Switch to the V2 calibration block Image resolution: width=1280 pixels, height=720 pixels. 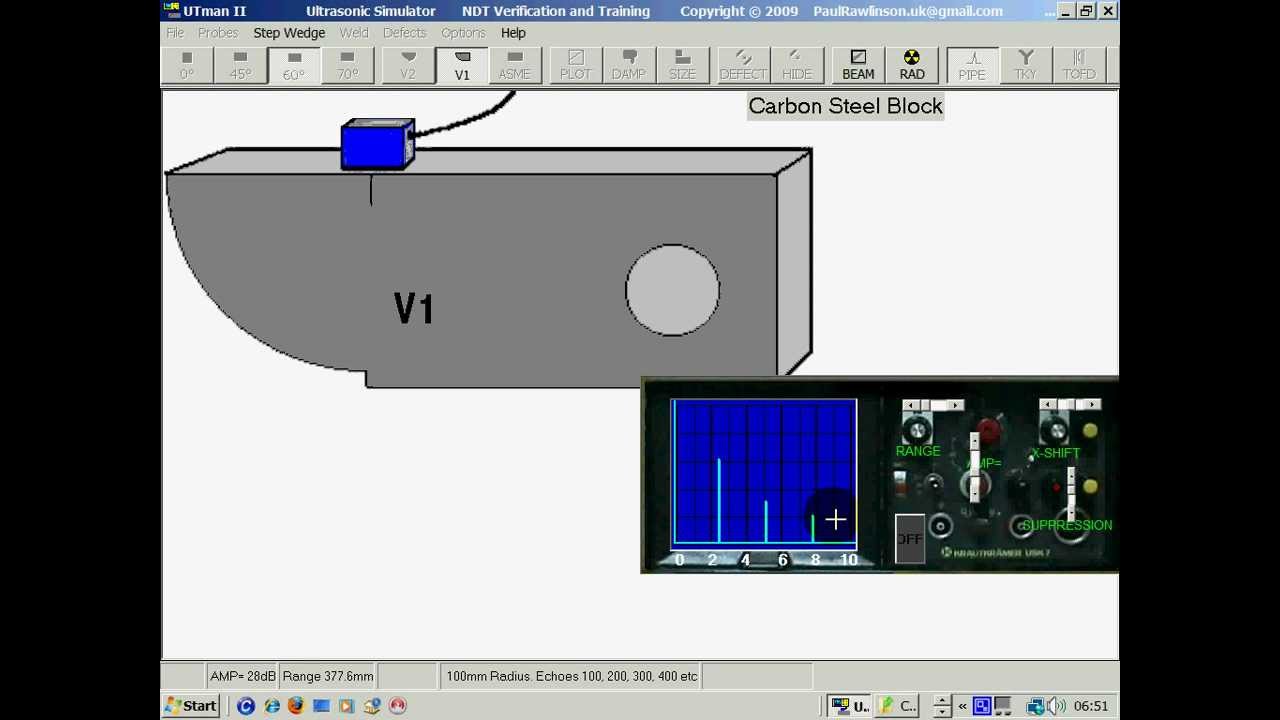(x=408, y=65)
